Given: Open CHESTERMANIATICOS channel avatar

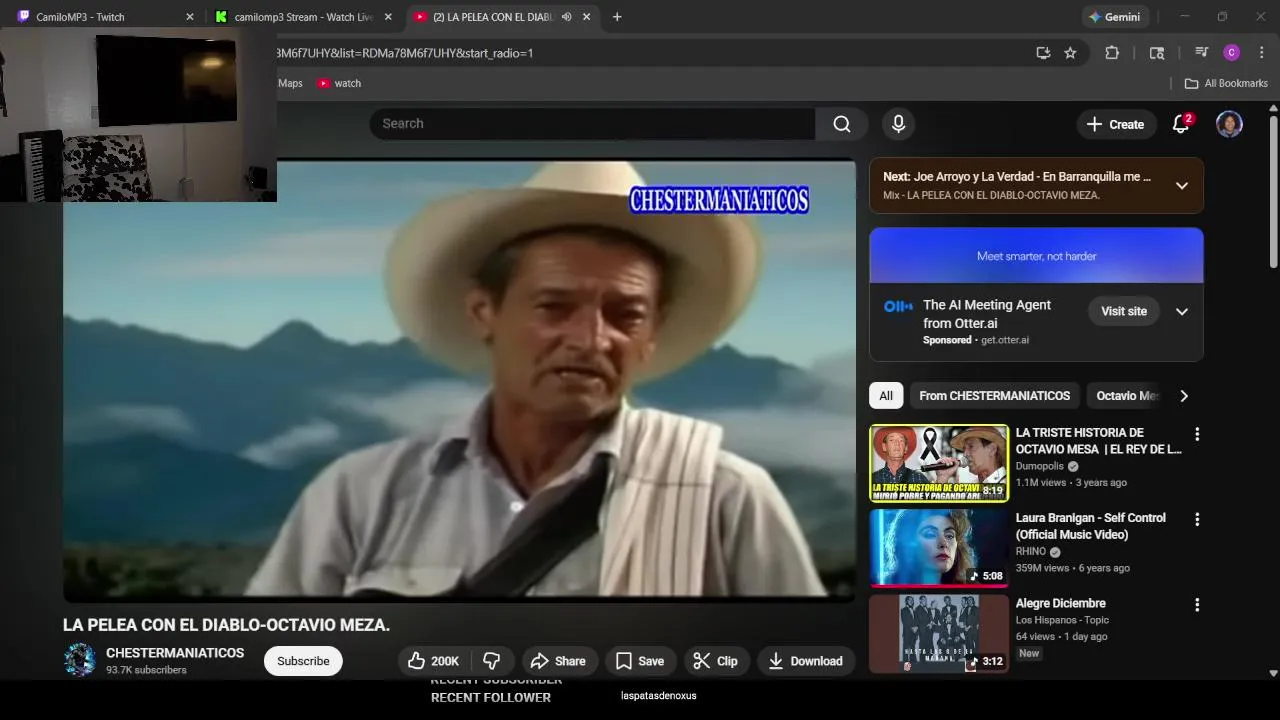Looking at the screenshot, I should point(80,660).
